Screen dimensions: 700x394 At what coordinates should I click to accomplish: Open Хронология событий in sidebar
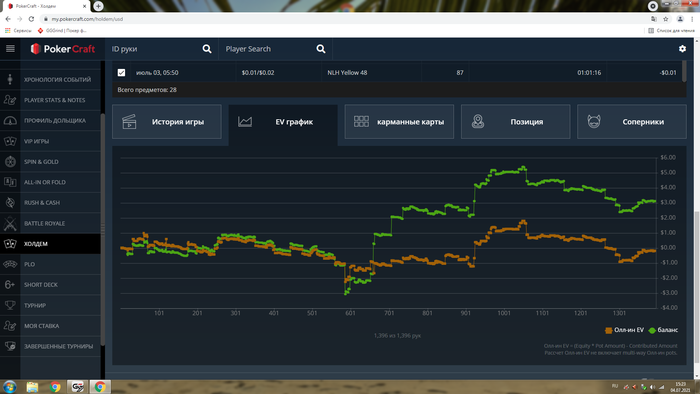click(50, 79)
